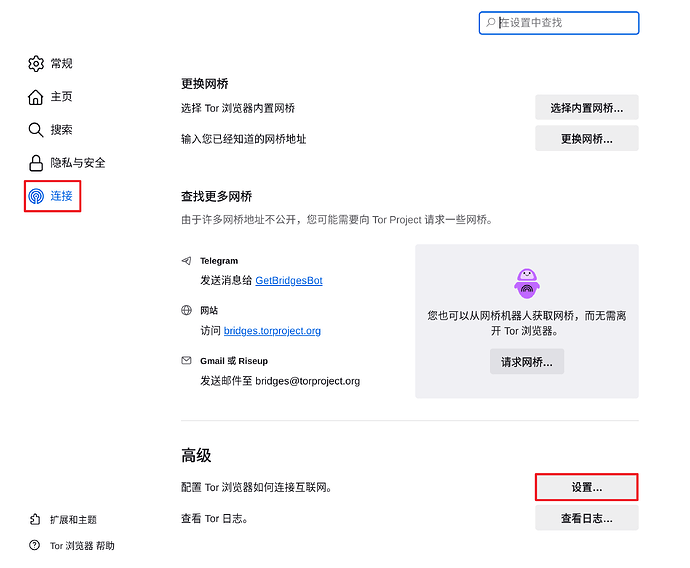Click the Telegram paper-plane icon
This screenshot has width=690, height=568.
(187, 261)
